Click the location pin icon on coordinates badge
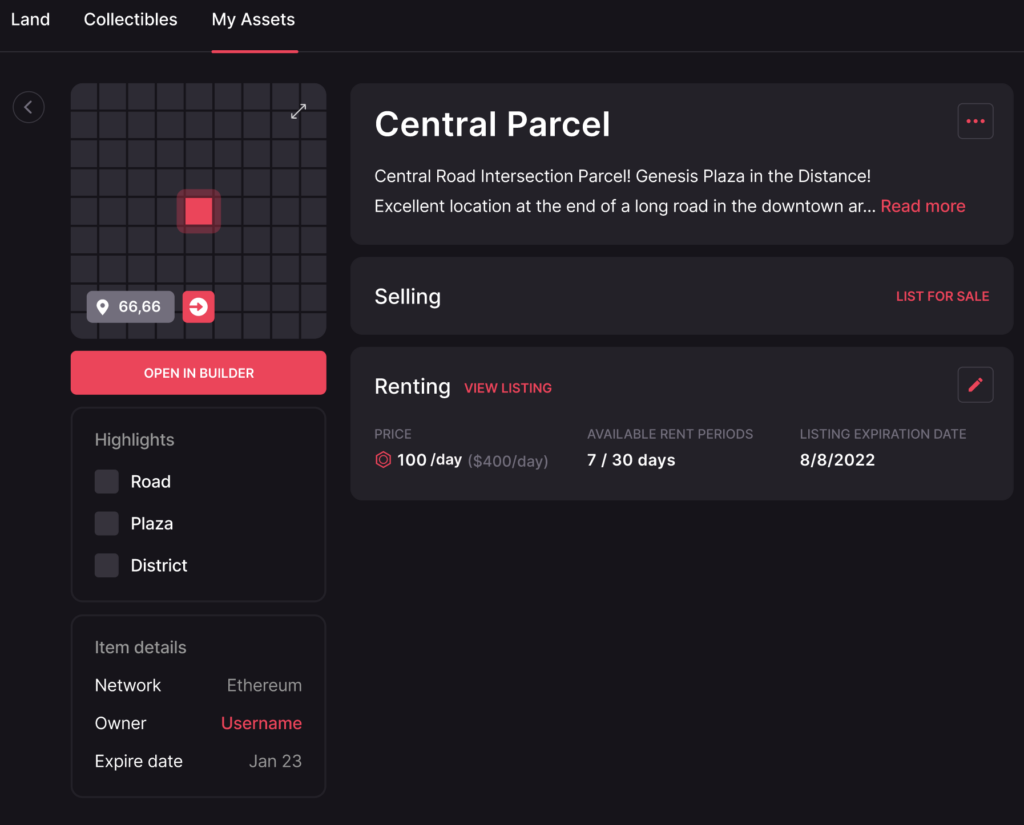Image resolution: width=1024 pixels, height=825 pixels. pyautogui.click(x=103, y=307)
